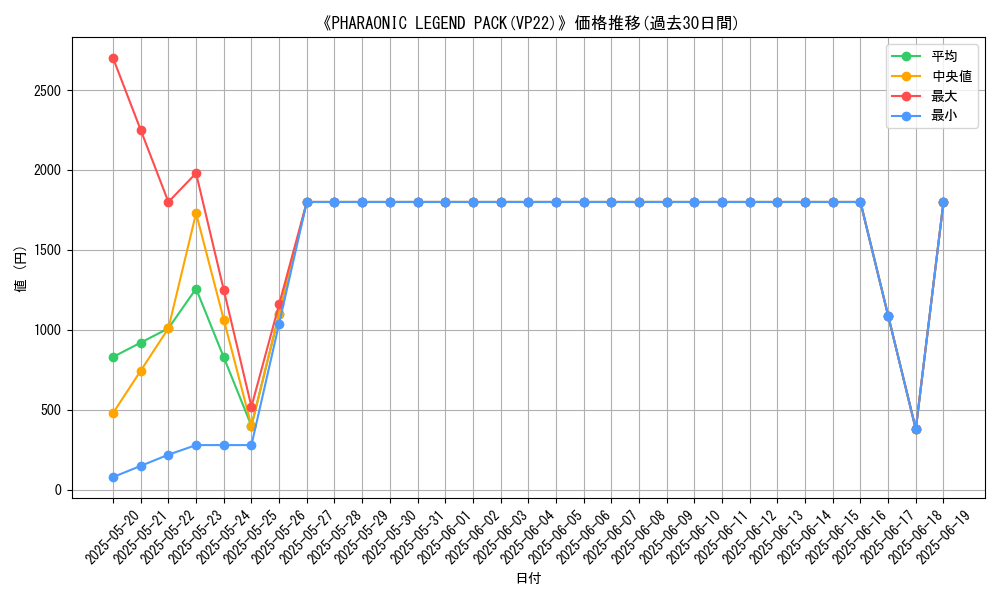
Task: Click the green legend marker for 平均
Action: pos(906,57)
